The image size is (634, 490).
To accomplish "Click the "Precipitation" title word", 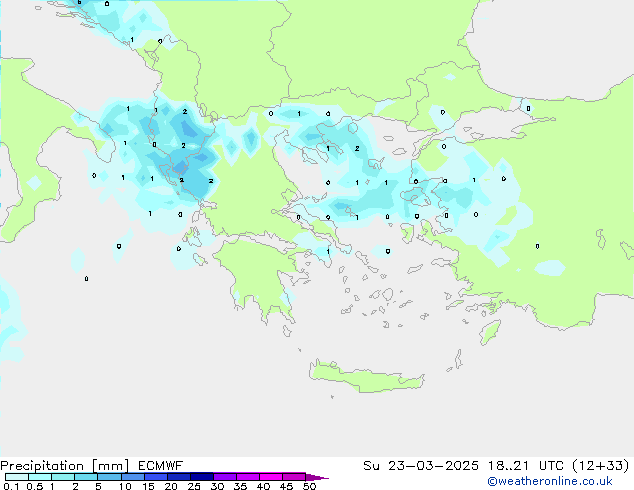I will 42,466.
